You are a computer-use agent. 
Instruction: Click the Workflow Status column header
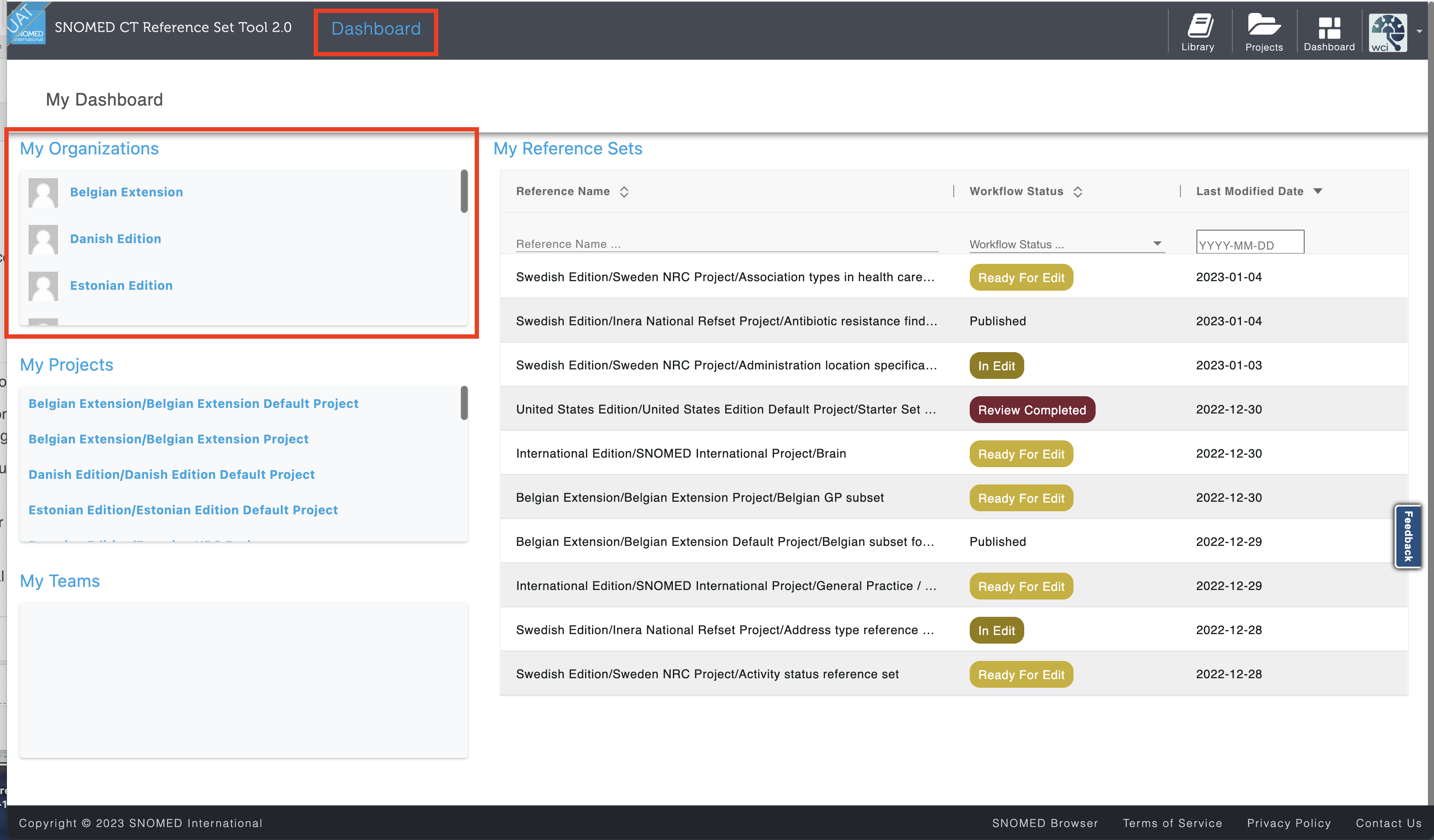[1016, 191]
